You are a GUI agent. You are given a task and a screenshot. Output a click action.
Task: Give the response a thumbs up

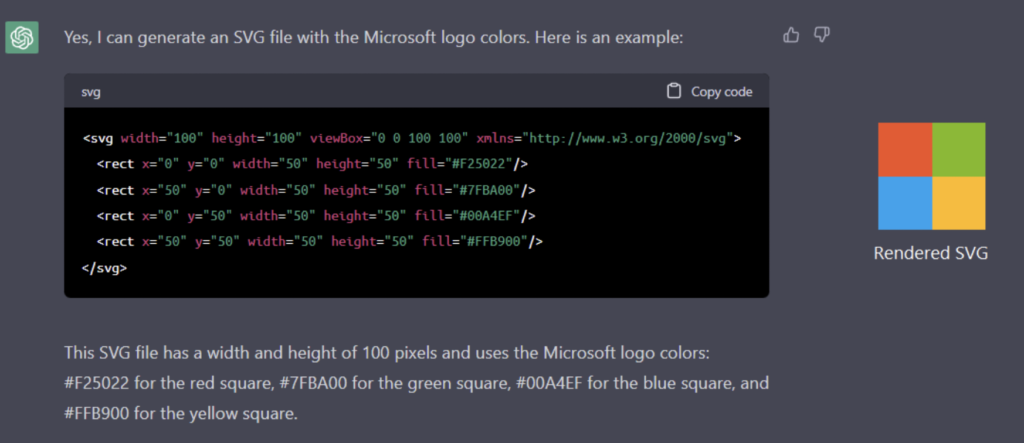pos(791,35)
